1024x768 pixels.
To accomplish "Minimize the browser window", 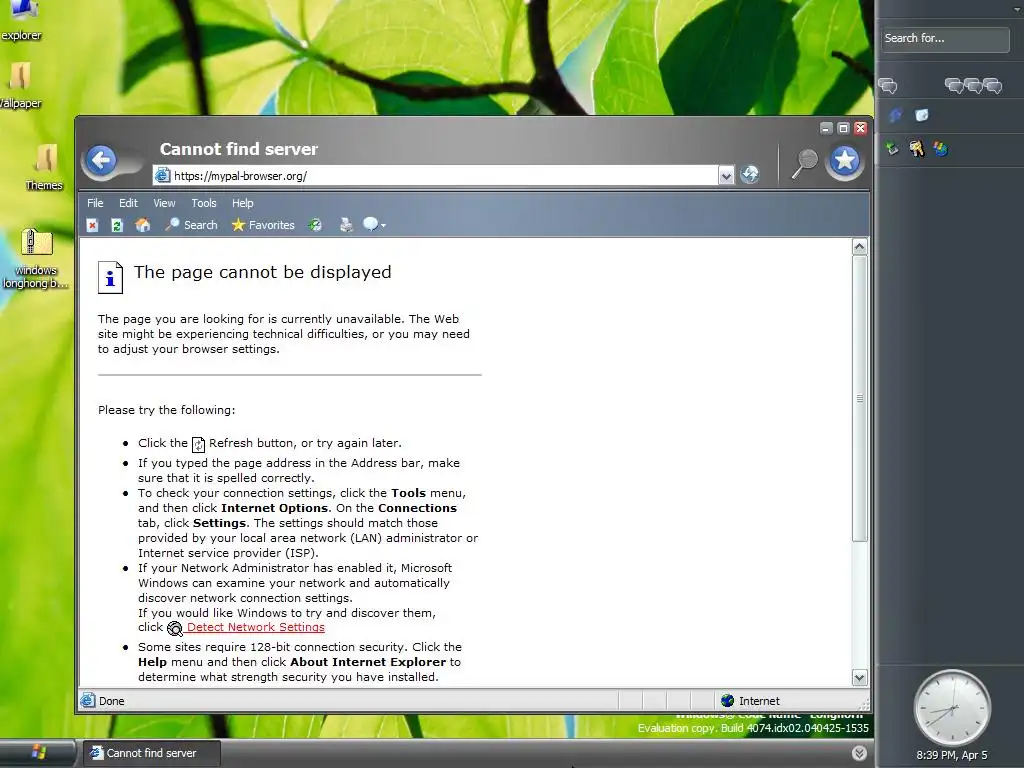I will (x=826, y=128).
